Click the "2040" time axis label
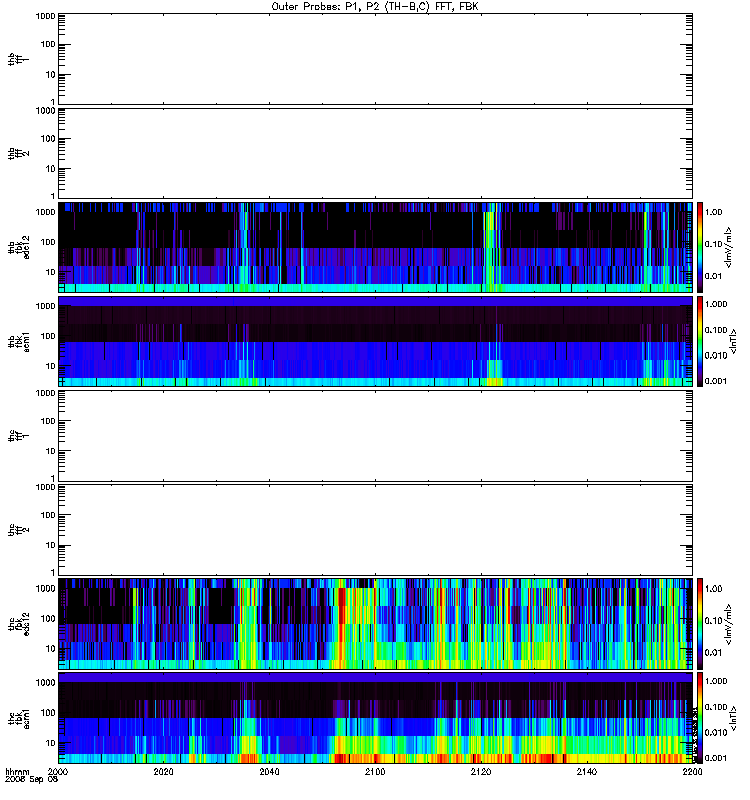Image resolution: width=750 pixels, height=800 pixels. tap(269, 771)
